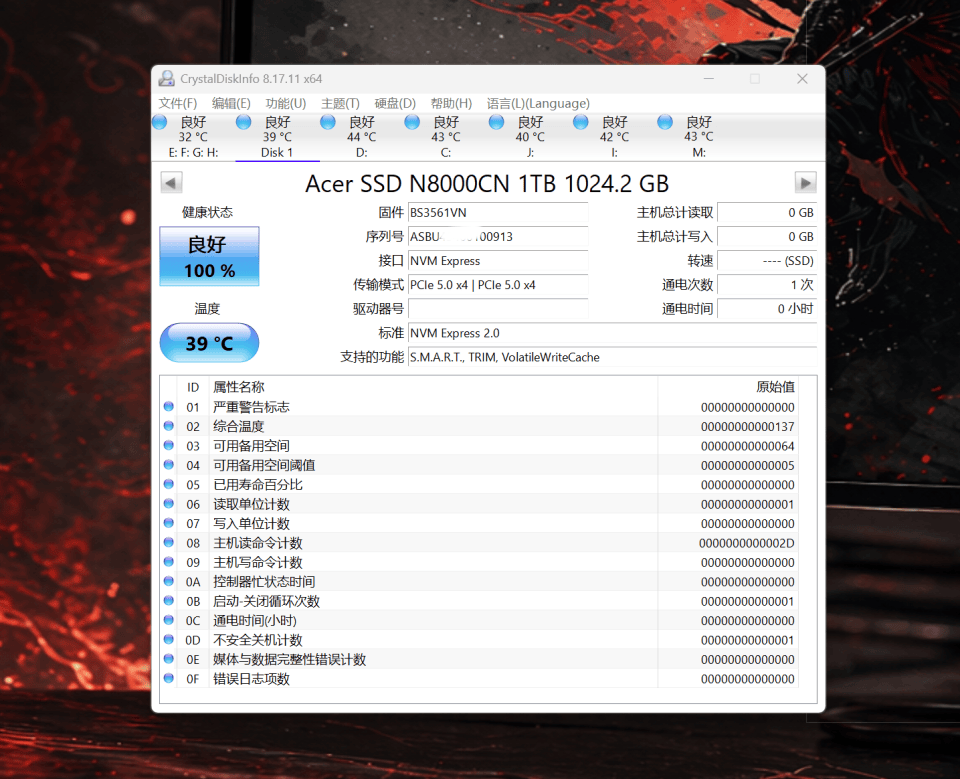960x779 pixels.
Task: Select the left arrow to view previous disk
Action: 171,182
